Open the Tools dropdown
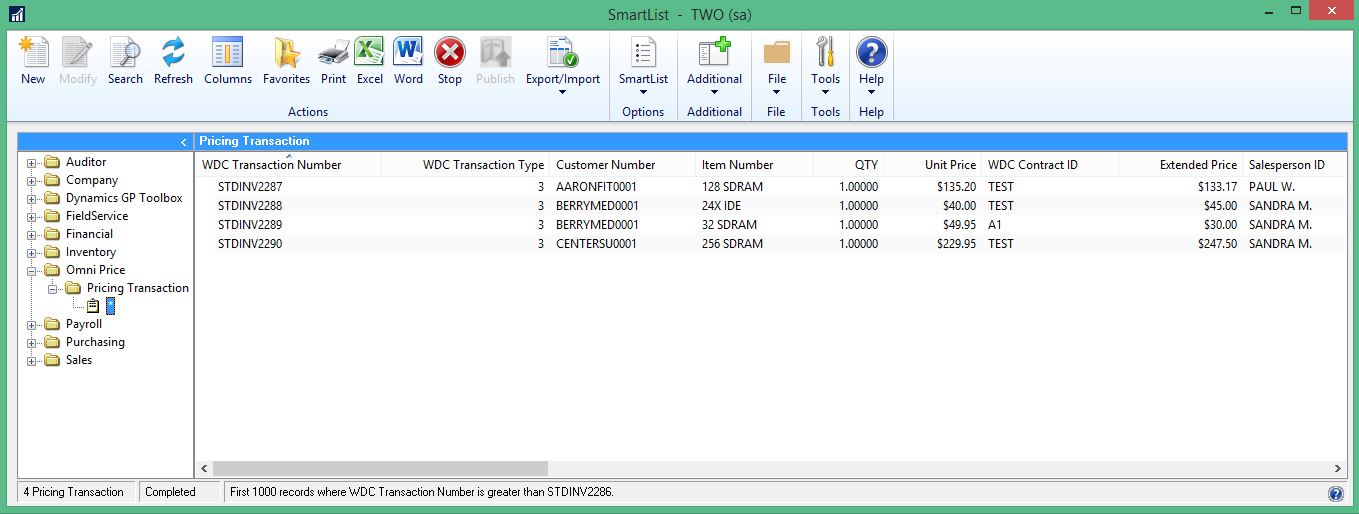Viewport: 1359px width, 514px height. point(825,66)
